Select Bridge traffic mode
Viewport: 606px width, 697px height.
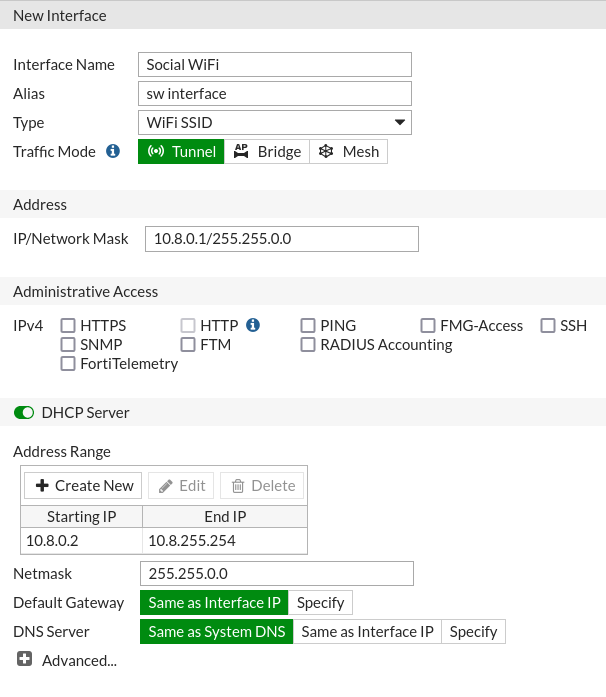pyautogui.click(x=267, y=152)
